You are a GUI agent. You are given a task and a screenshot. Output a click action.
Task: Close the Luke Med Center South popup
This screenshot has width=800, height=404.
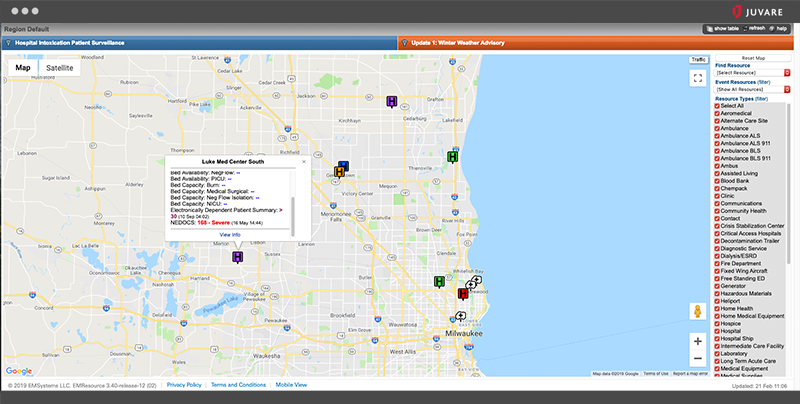(x=304, y=162)
